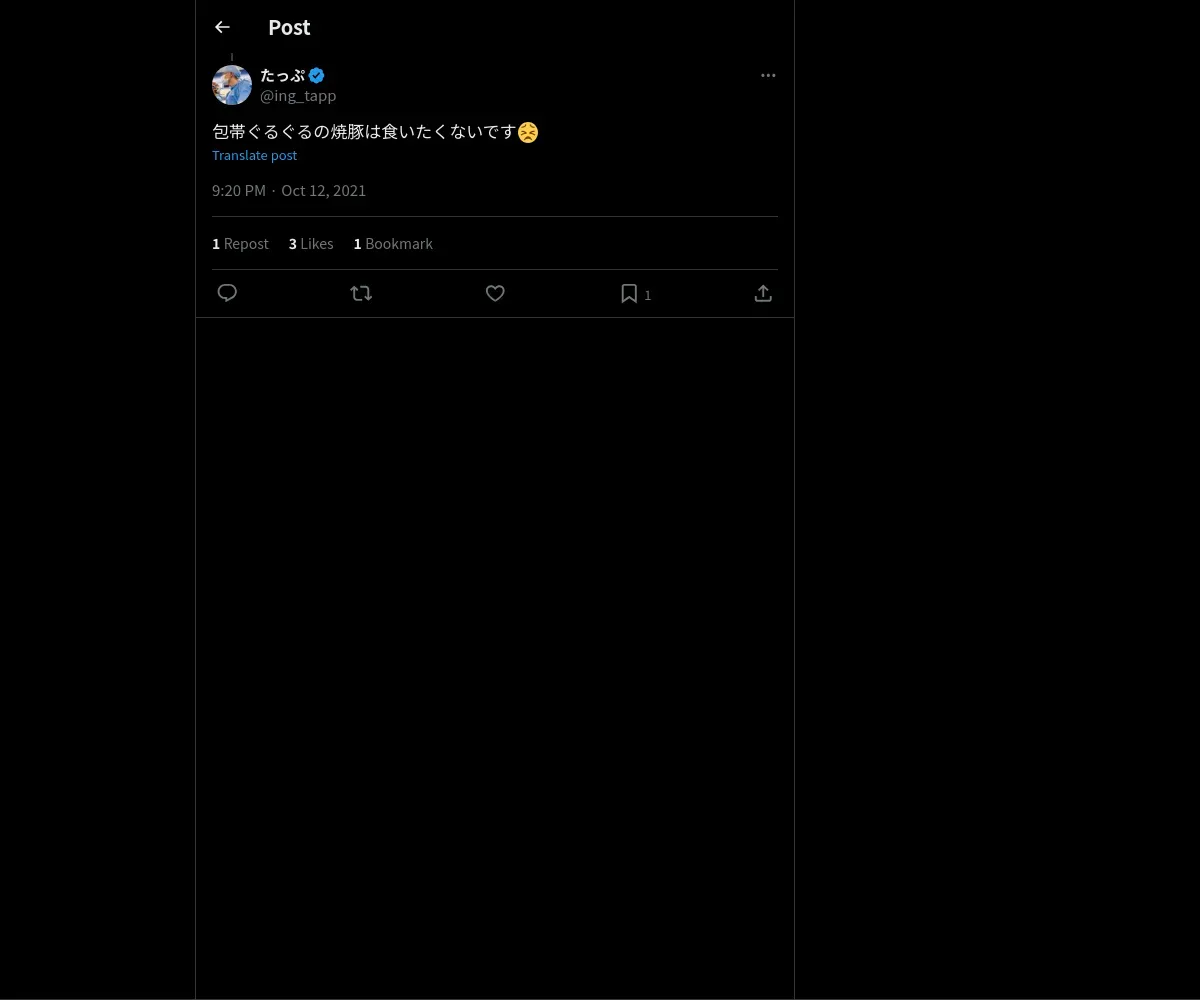The width and height of the screenshot is (1200, 1000).
Task: Click the blue verified badge
Action: [x=316, y=75]
